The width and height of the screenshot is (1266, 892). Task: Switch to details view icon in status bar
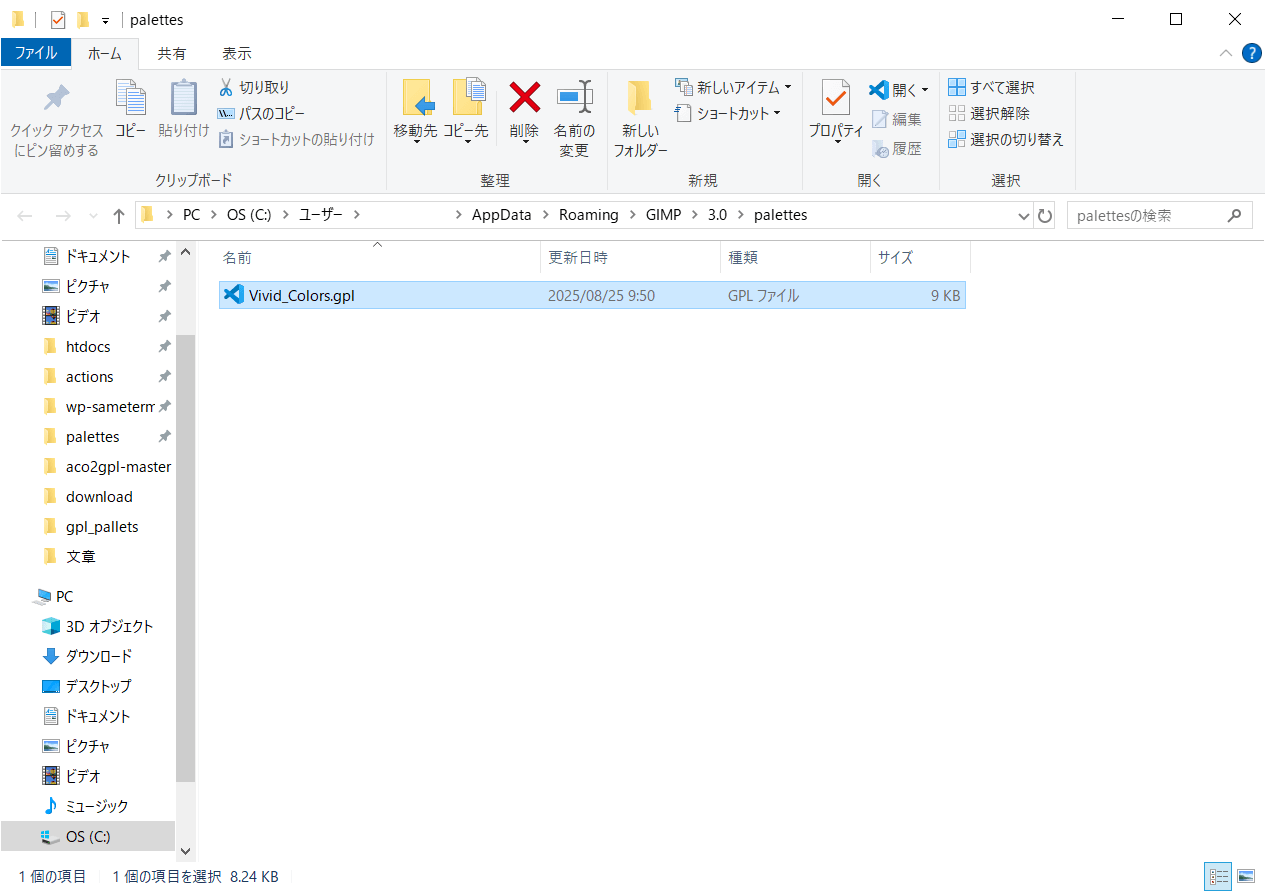pyautogui.click(x=1219, y=876)
